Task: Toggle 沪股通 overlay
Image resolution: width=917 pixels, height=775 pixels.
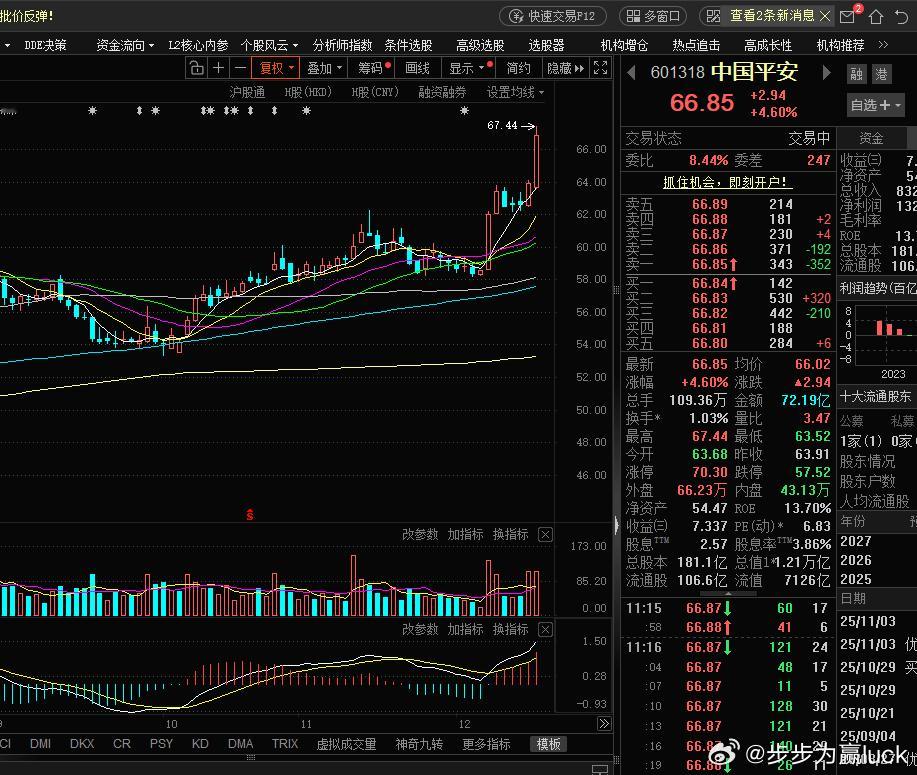Action: [x=247, y=92]
